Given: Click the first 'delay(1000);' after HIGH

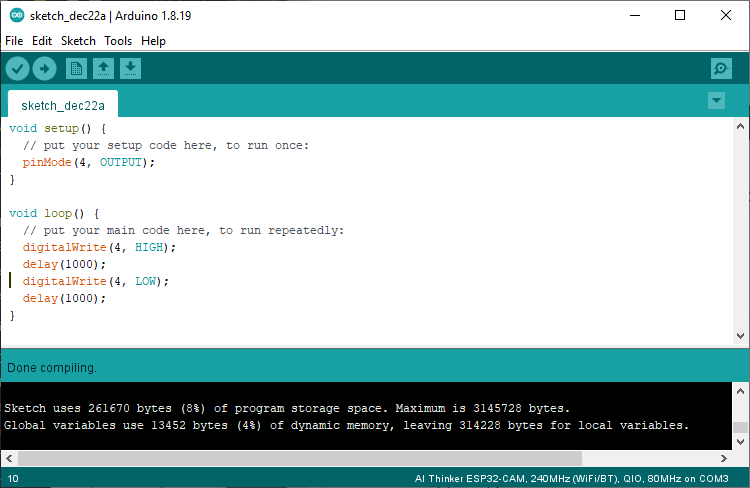Looking at the screenshot, I should 64,264.
